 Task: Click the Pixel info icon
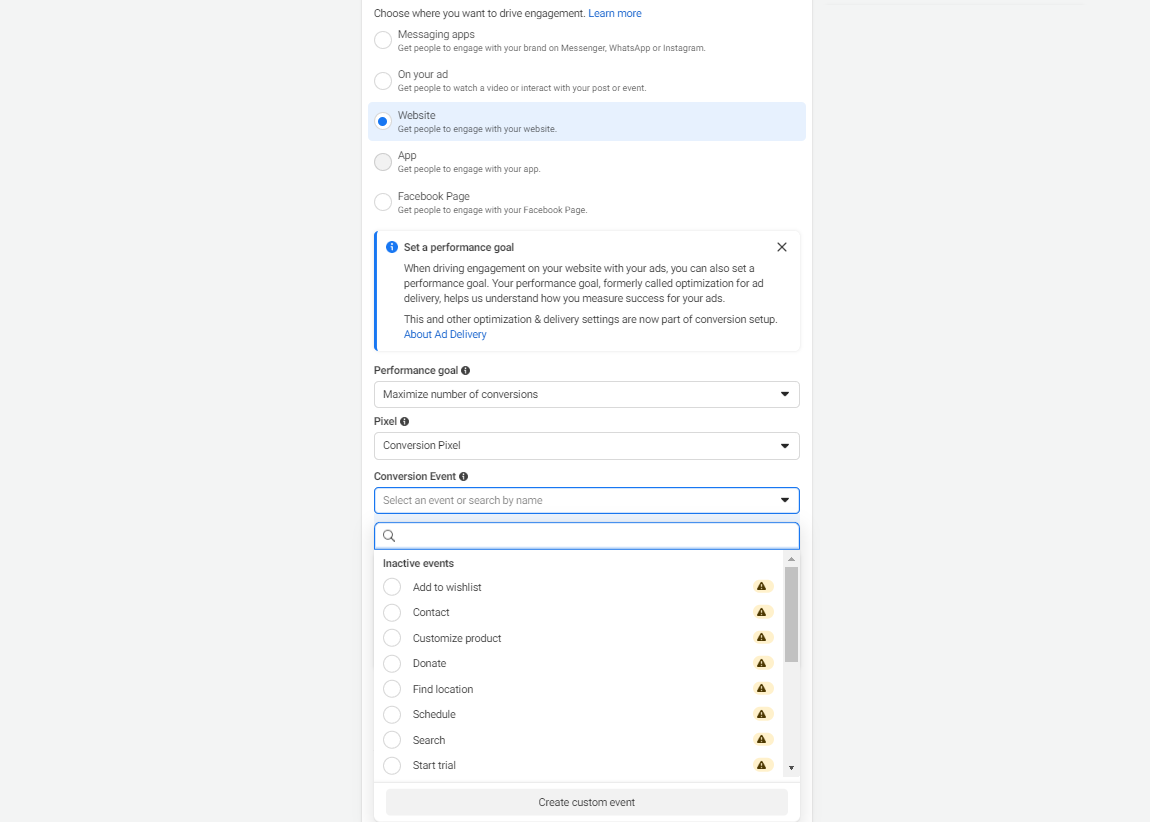coord(405,422)
